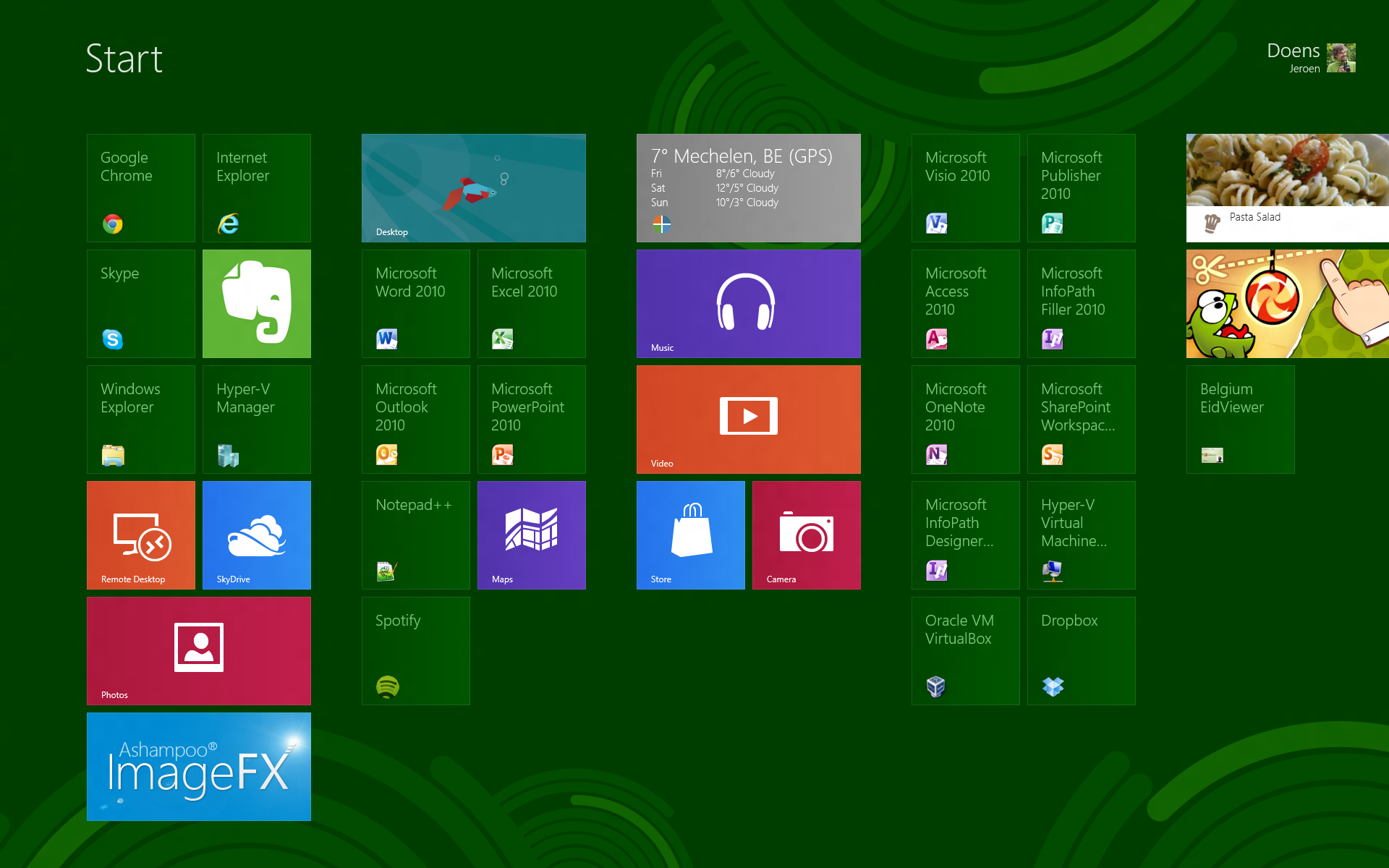Click the Doens Jeroen user account
This screenshot has height=868, width=1389.
[x=1311, y=58]
